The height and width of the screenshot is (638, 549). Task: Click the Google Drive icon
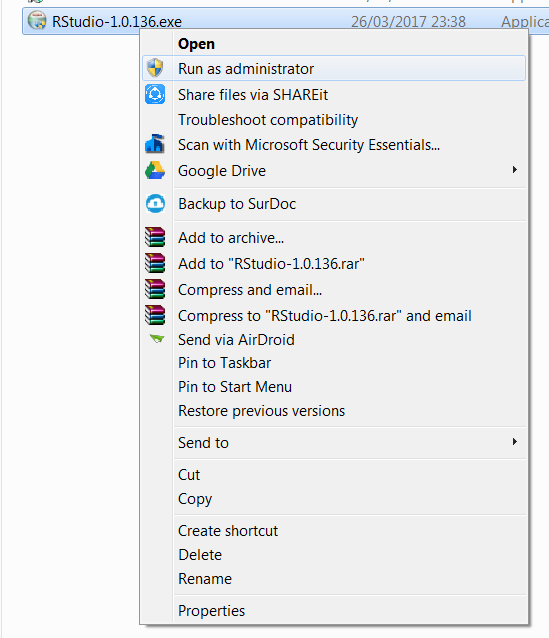(x=155, y=170)
